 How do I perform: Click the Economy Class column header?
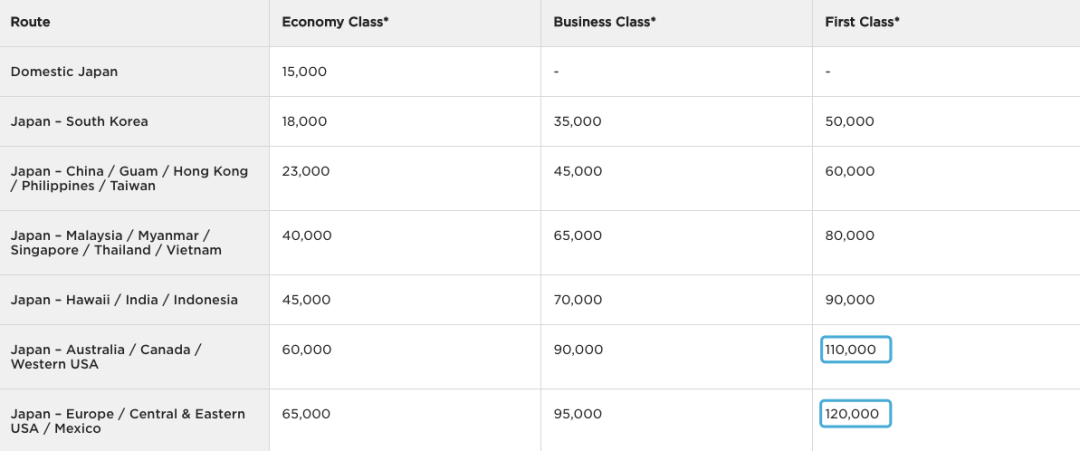[x=334, y=22]
